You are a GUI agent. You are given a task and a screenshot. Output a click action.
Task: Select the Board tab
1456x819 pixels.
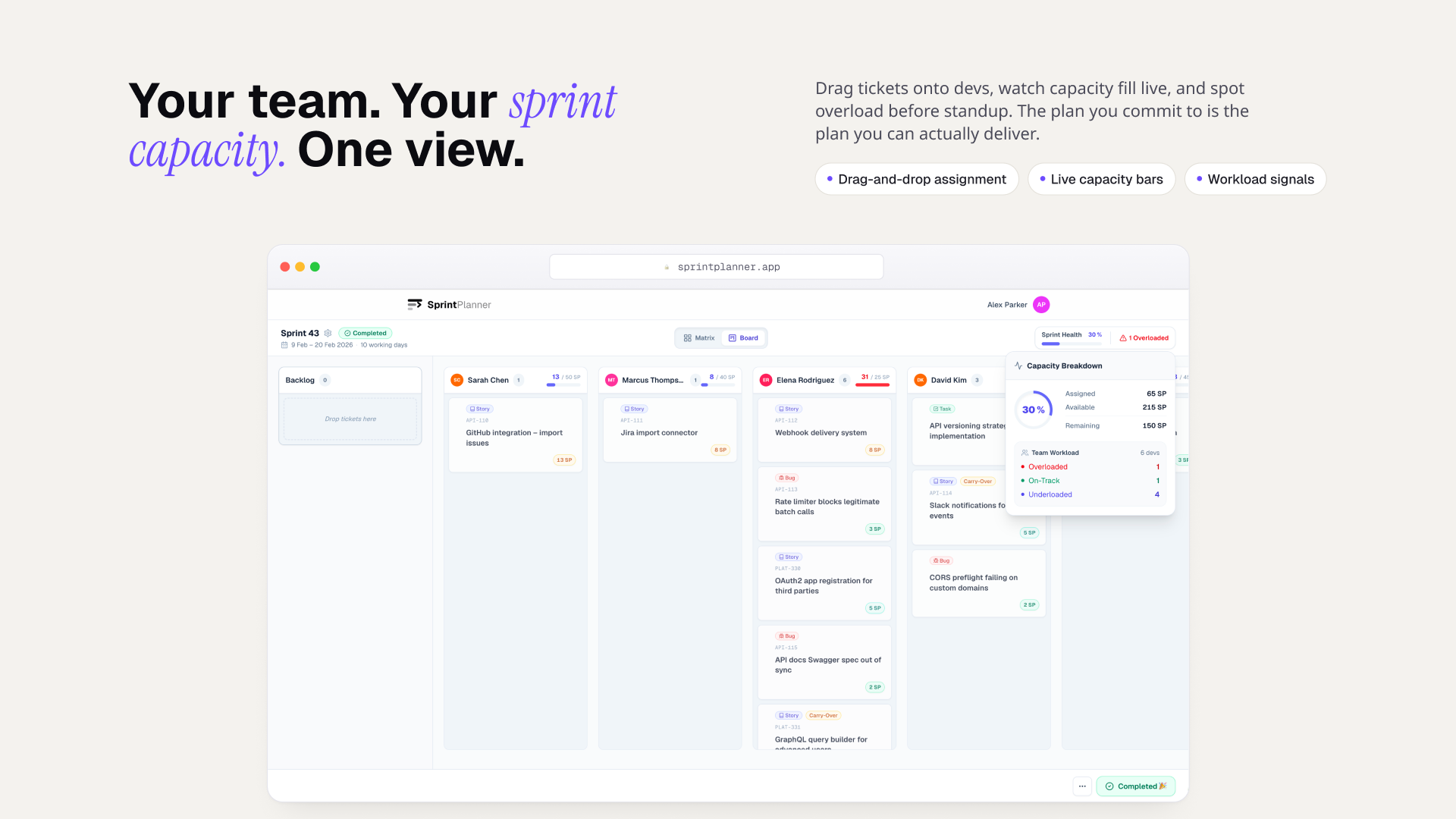(744, 337)
